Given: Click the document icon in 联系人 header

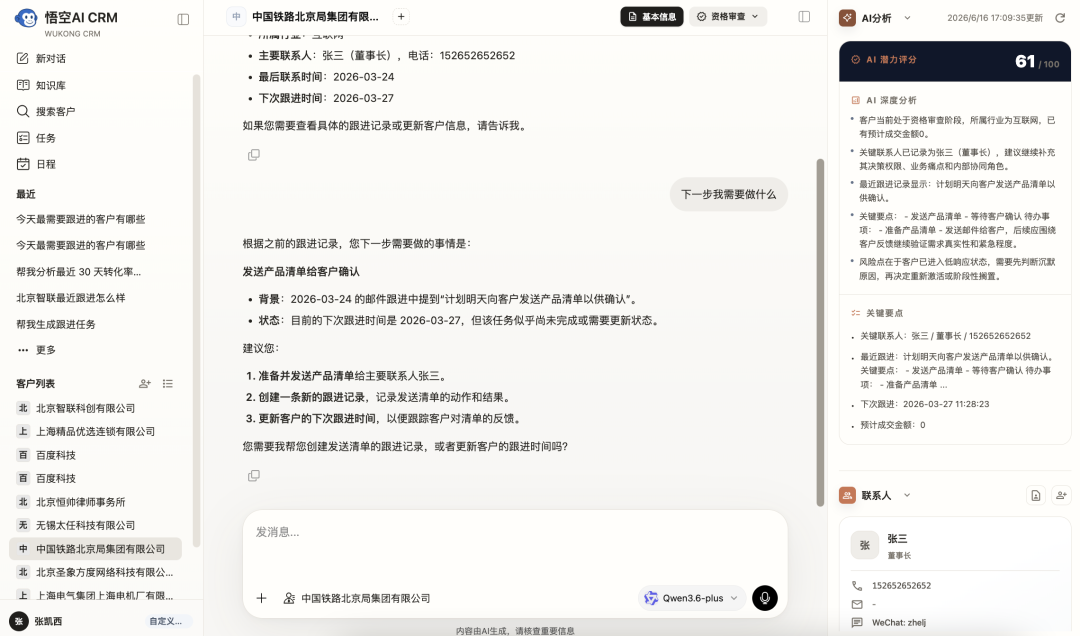Looking at the screenshot, I should click(x=1036, y=495).
